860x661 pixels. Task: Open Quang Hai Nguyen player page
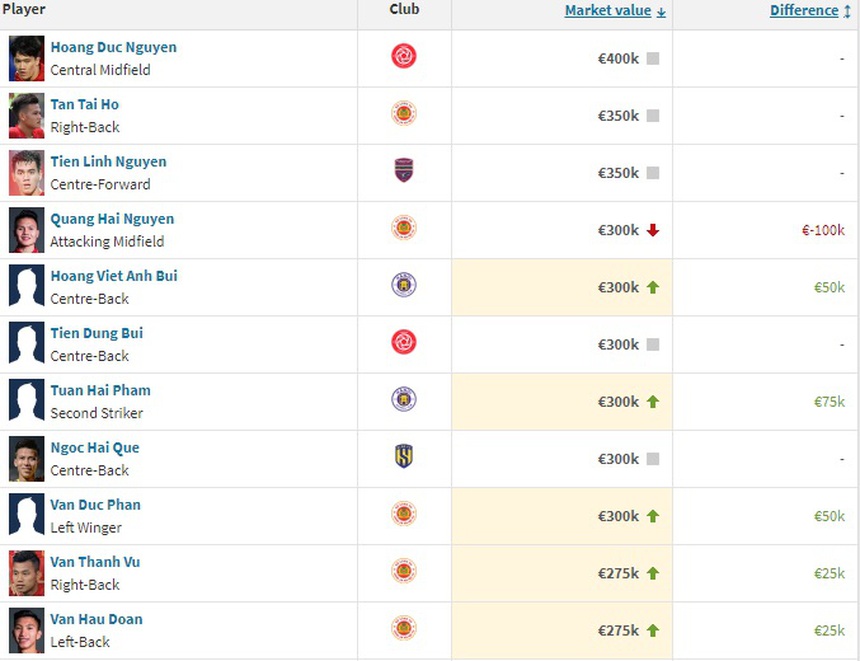112,219
